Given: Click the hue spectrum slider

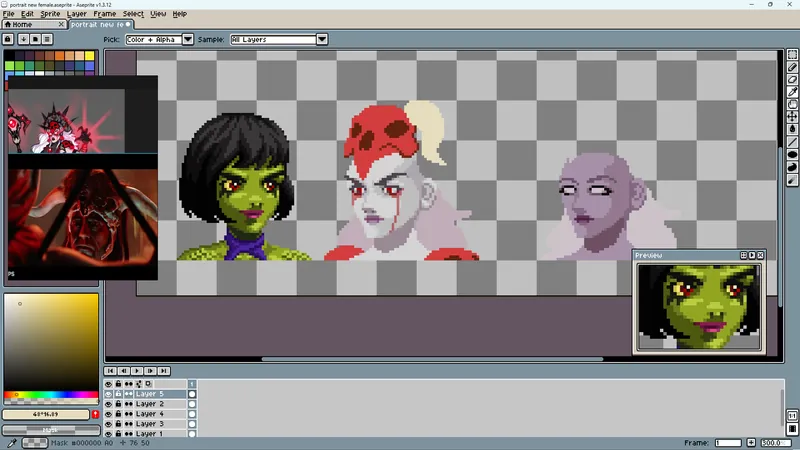Looking at the screenshot, I should coord(51,394).
